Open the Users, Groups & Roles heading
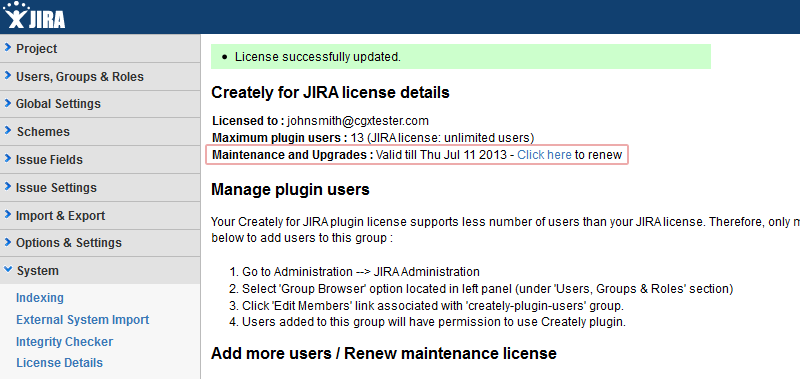 pos(80,77)
